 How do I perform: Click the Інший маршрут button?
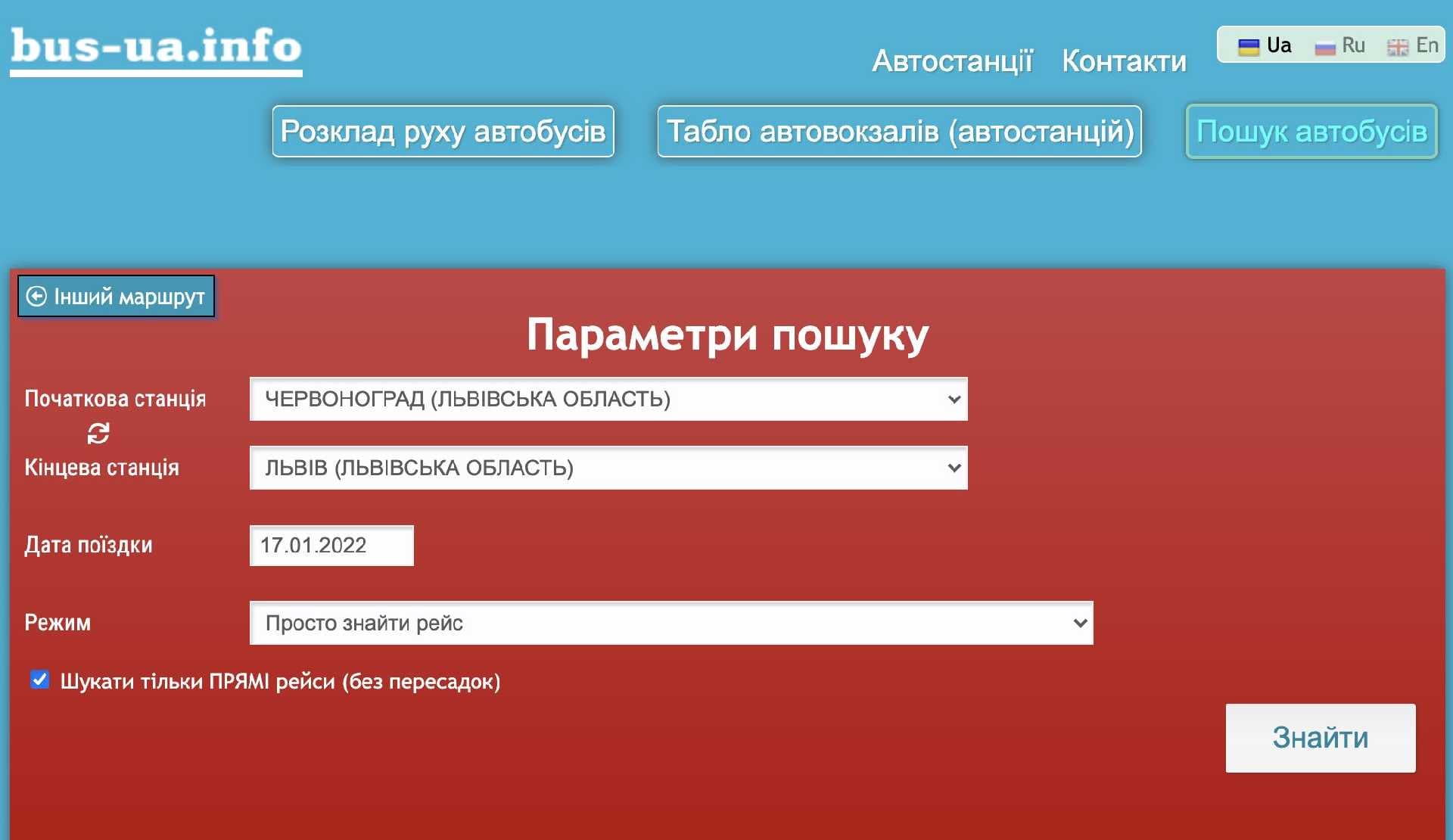(117, 296)
